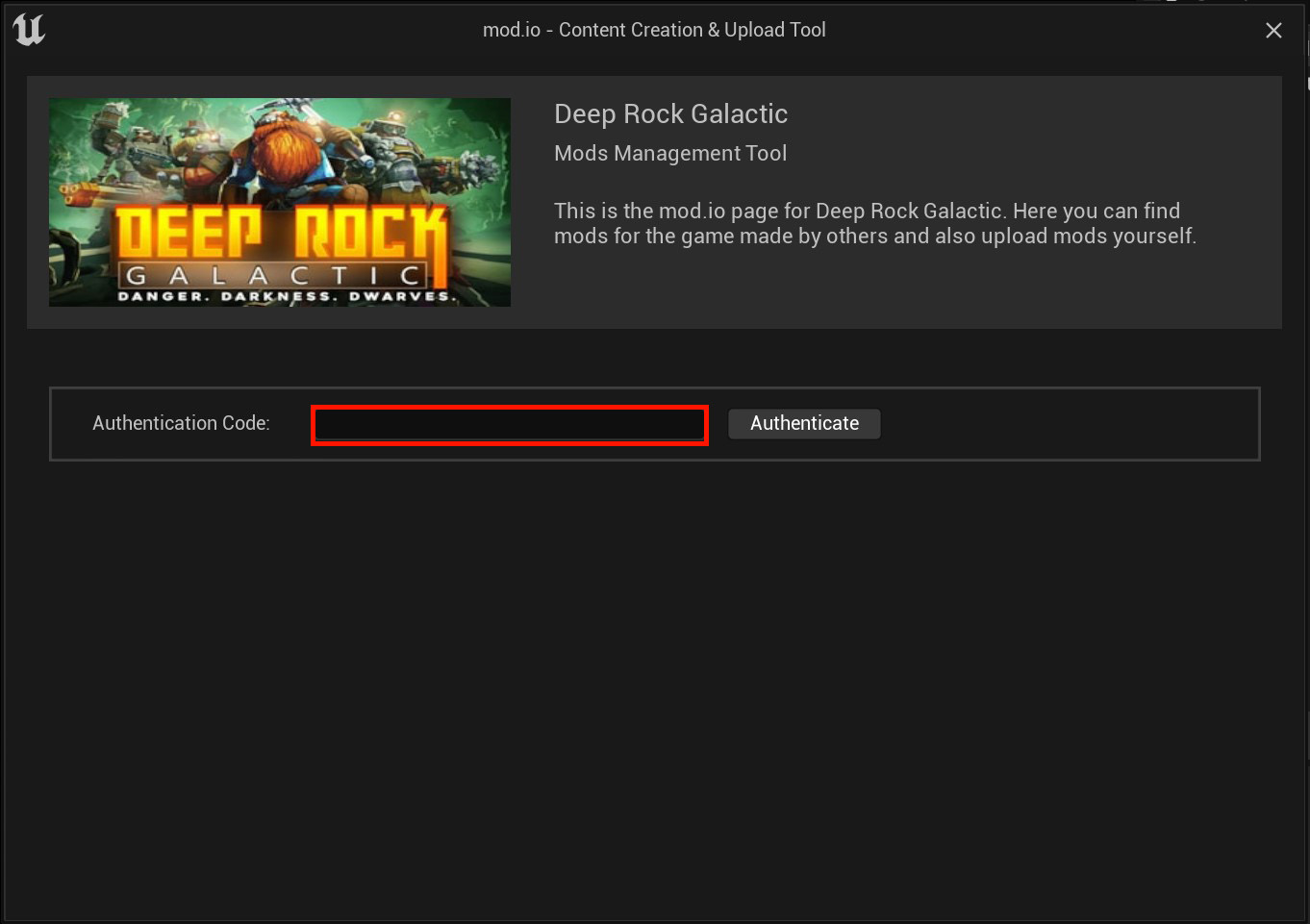Select the Deep Rock Galactic banner thumbnail
This screenshot has width=1310, height=924.
coord(280,202)
